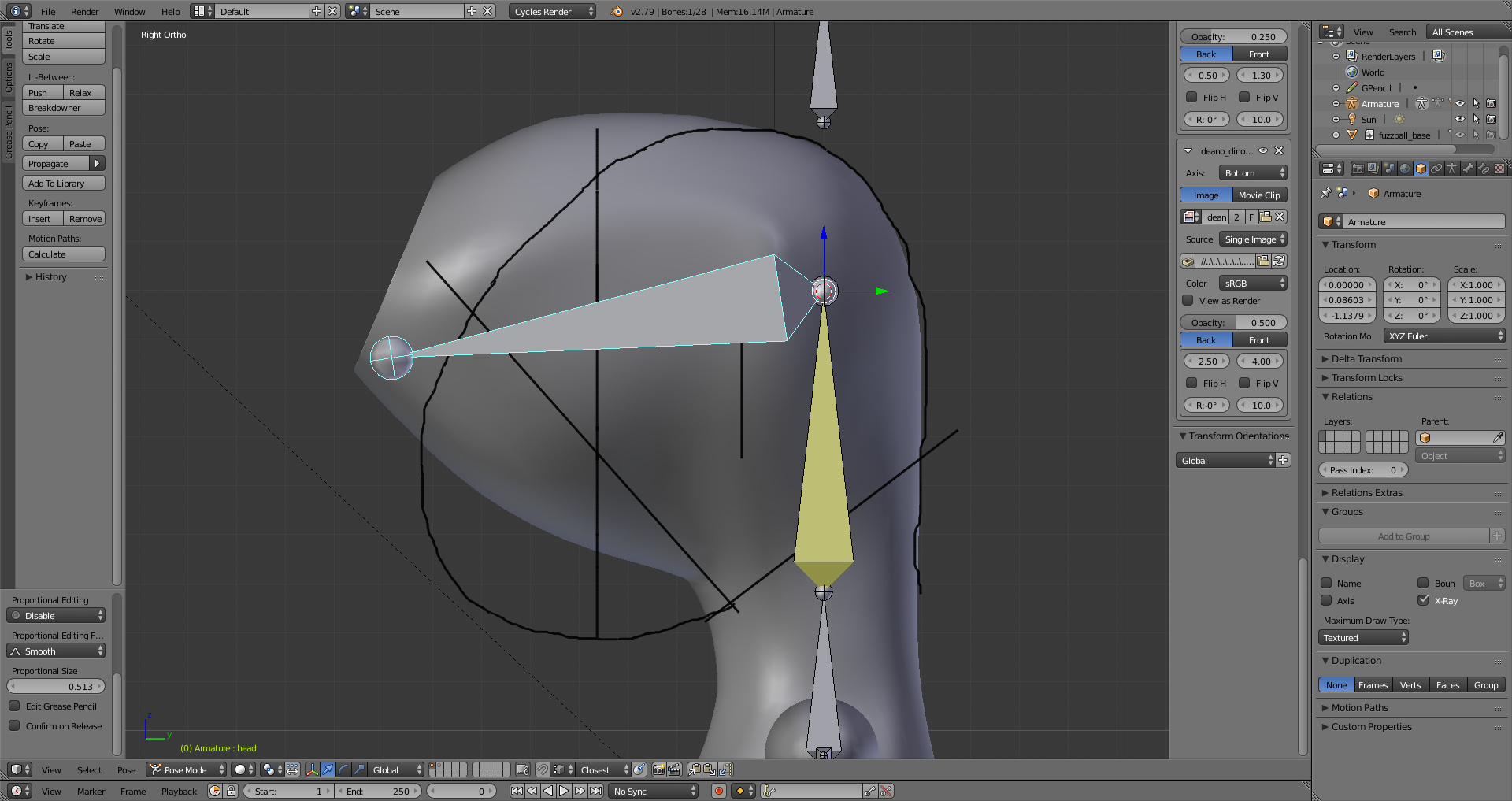
Task: Open the Object Constraints properties tab
Action: click(1436, 169)
